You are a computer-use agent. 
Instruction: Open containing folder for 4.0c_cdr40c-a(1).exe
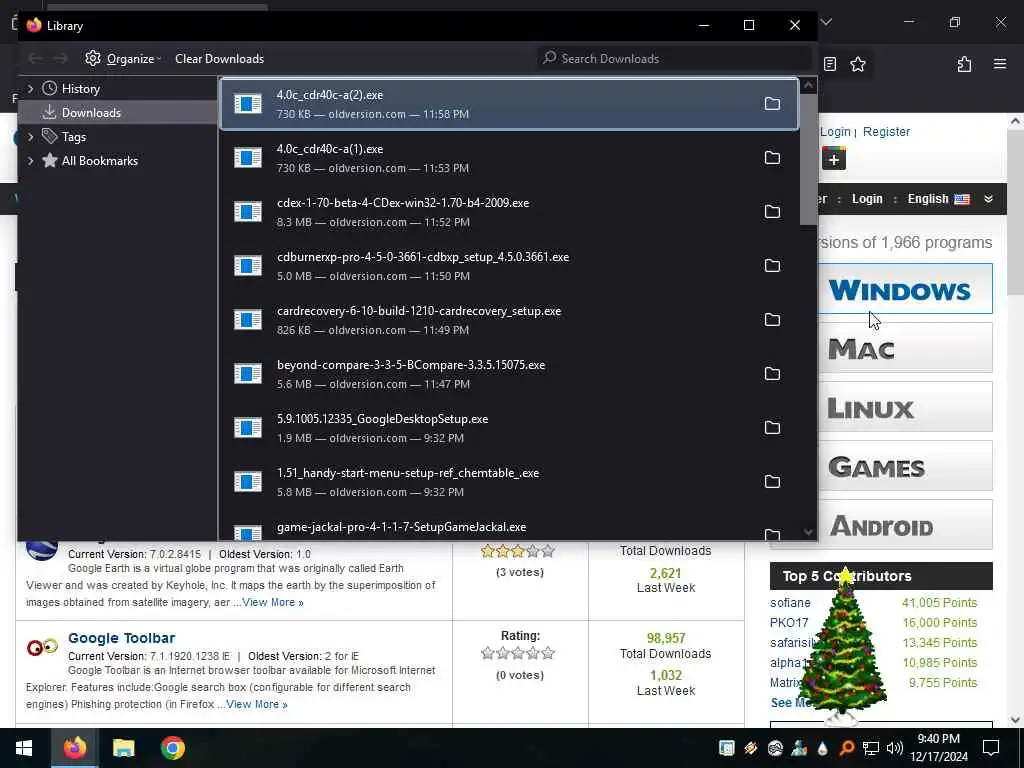pyautogui.click(x=772, y=158)
